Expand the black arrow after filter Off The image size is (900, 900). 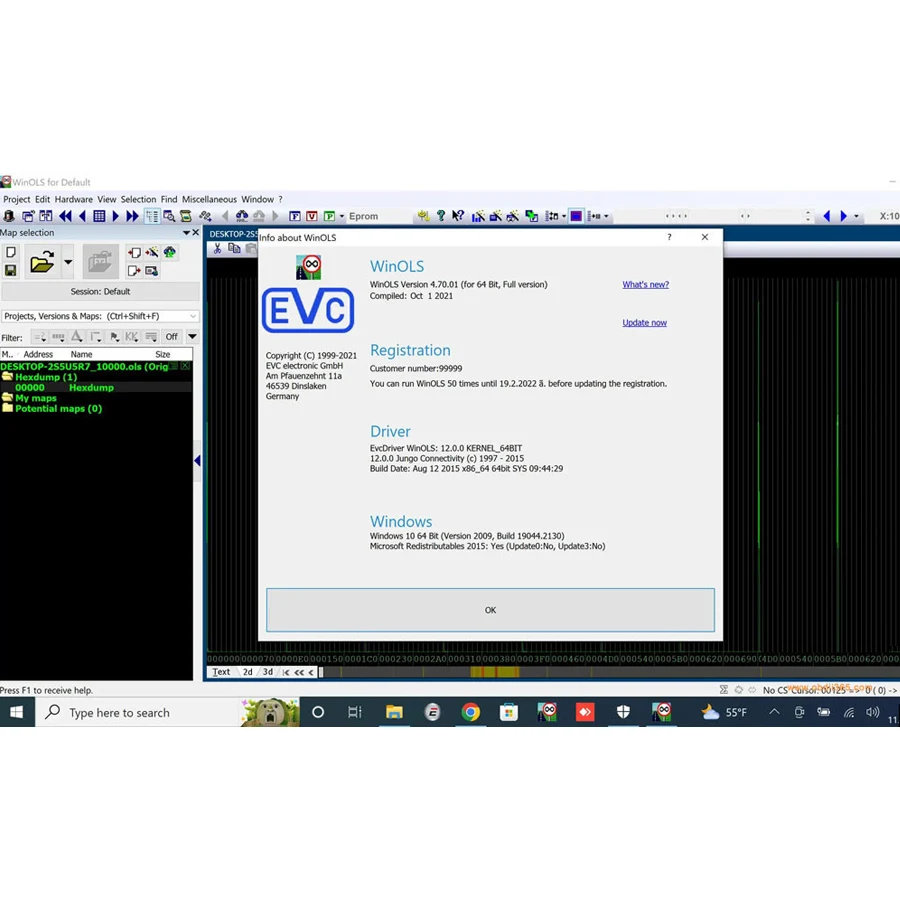192,337
